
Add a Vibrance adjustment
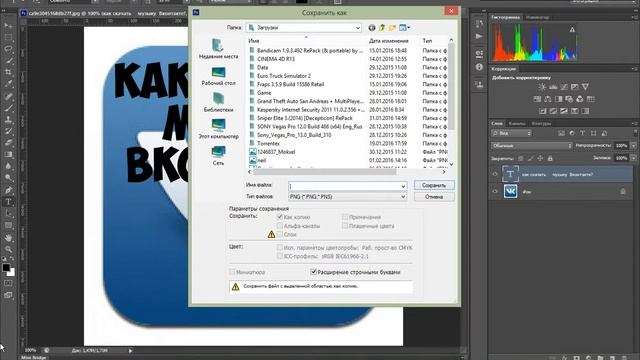pyautogui.click(x=585, y=87)
